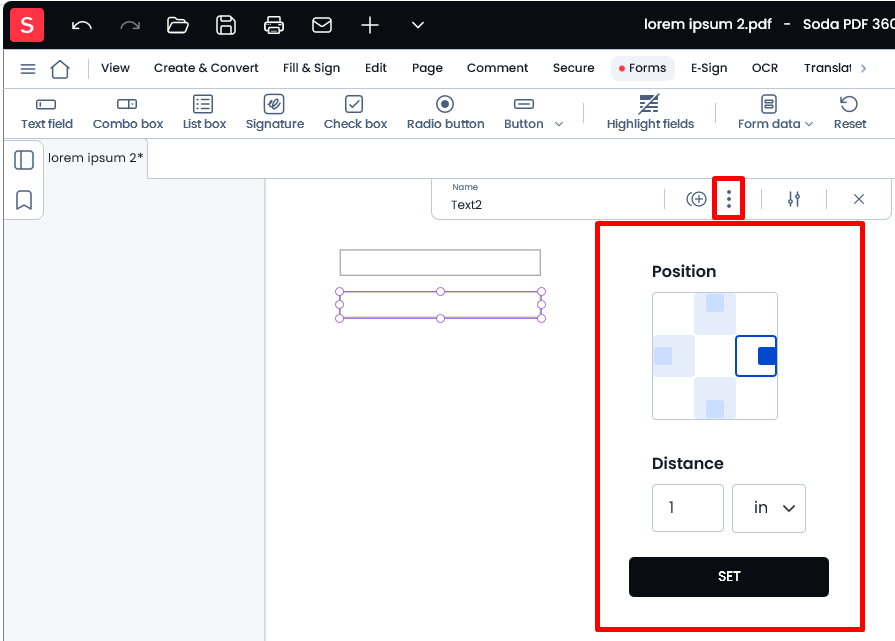Select the Radio button tool
The image size is (895, 641).
click(445, 112)
